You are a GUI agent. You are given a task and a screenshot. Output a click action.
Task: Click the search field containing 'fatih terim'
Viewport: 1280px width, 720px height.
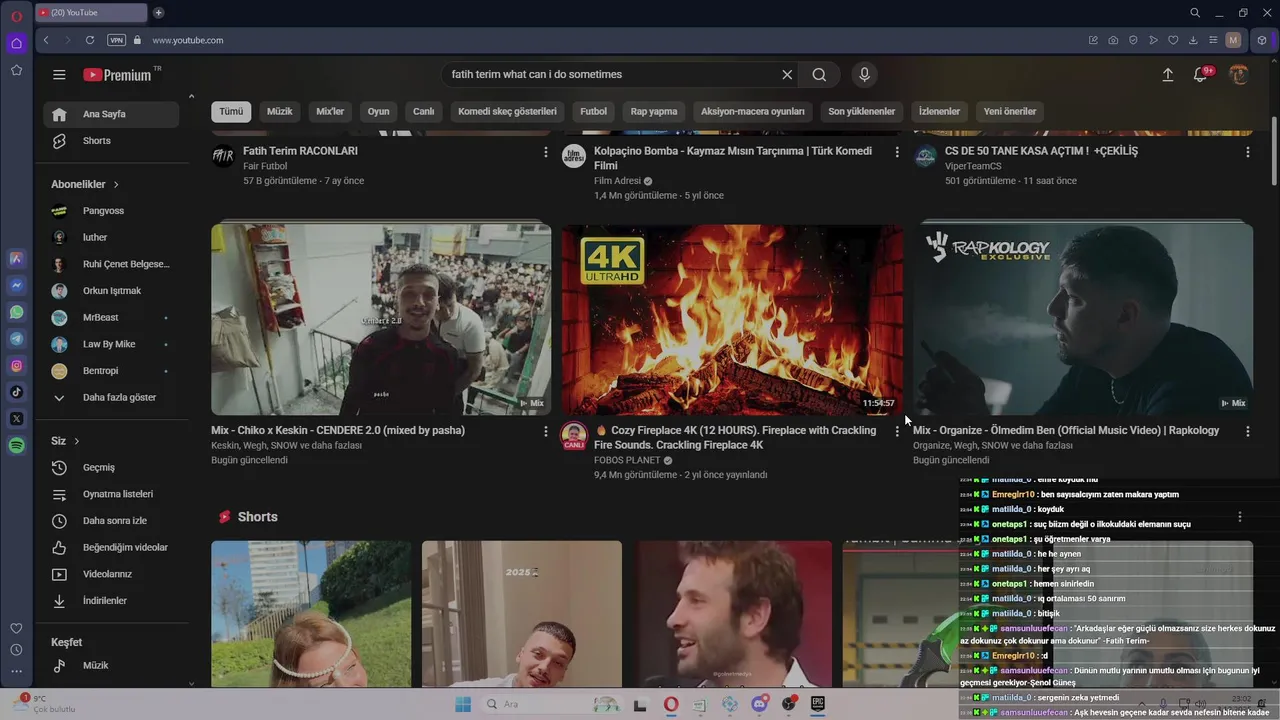pyautogui.click(x=612, y=75)
